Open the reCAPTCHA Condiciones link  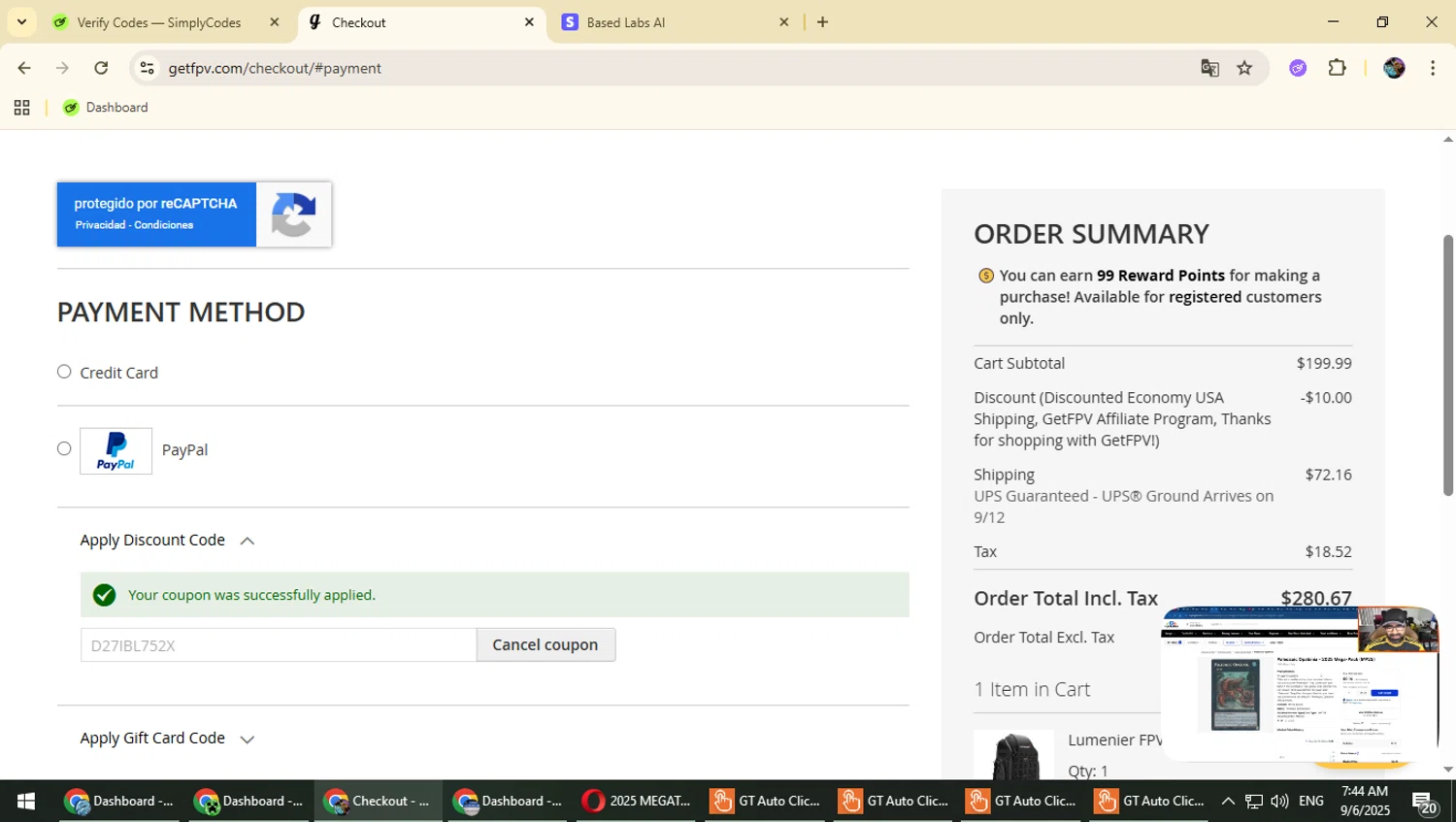164,225
